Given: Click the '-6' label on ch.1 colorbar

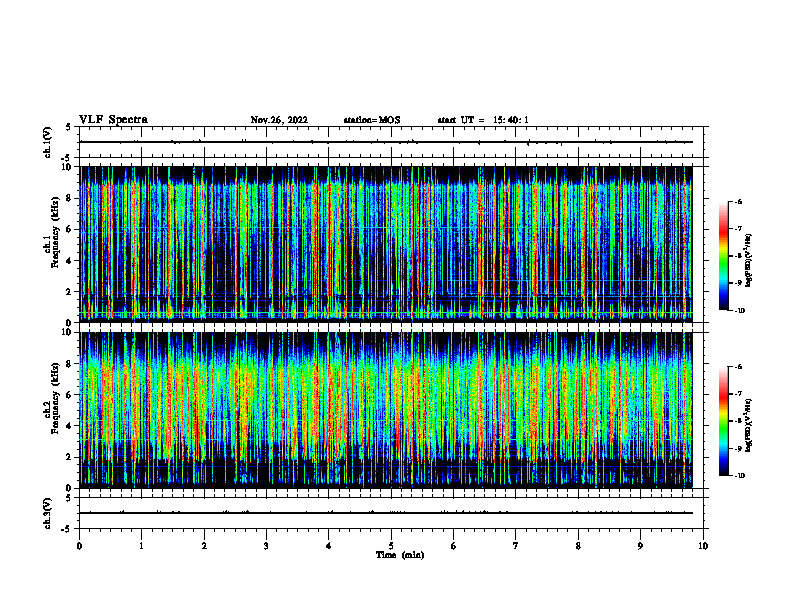Looking at the screenshot, I should [738, 202].
